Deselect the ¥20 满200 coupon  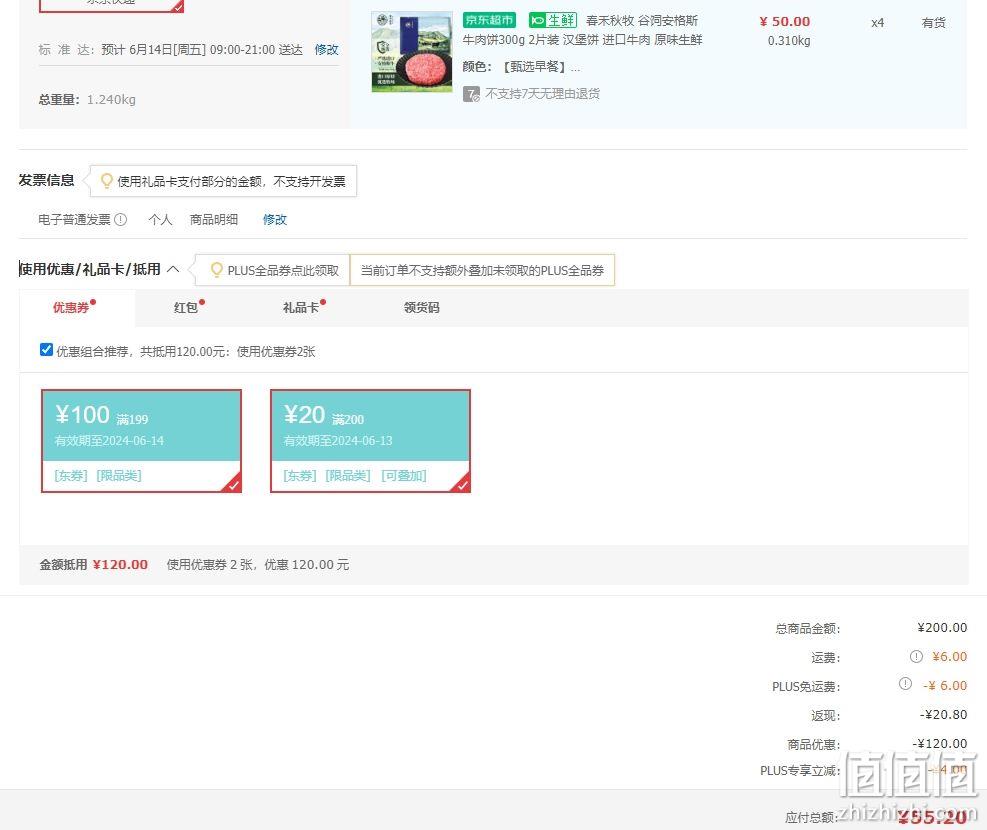pyautogui.click(x=370, y=440)
